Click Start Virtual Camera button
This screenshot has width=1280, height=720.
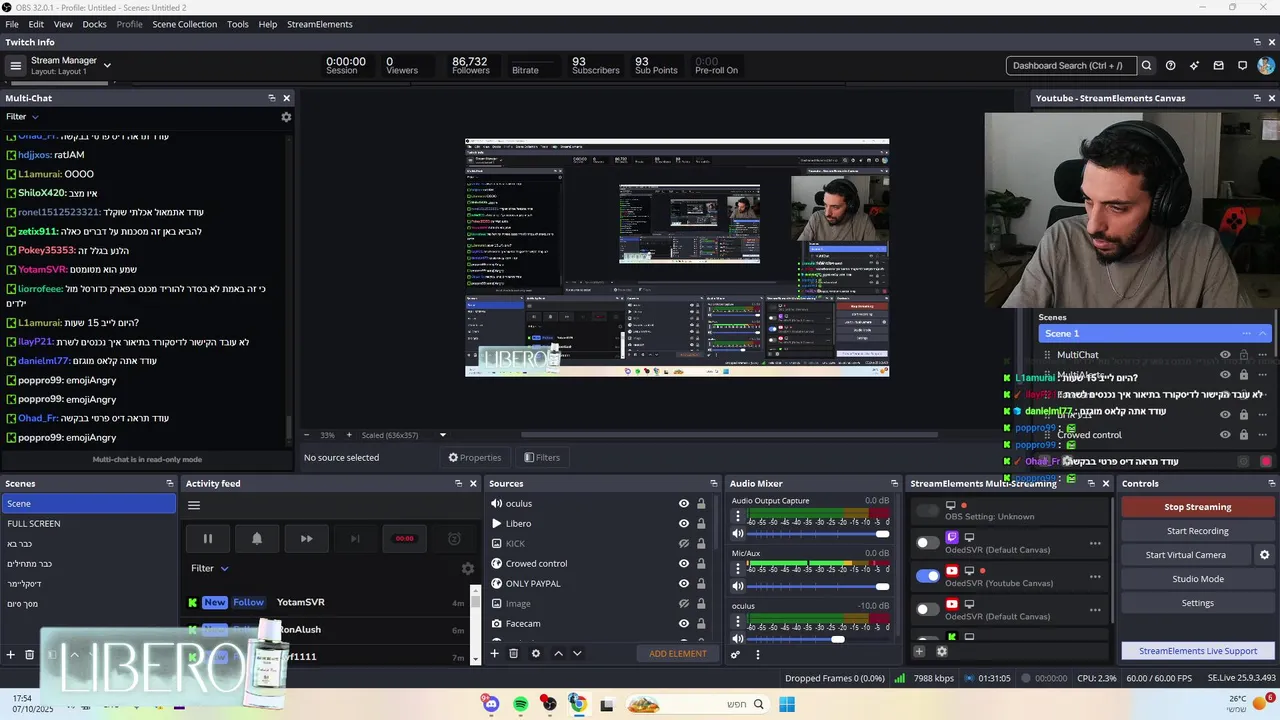1185,555
